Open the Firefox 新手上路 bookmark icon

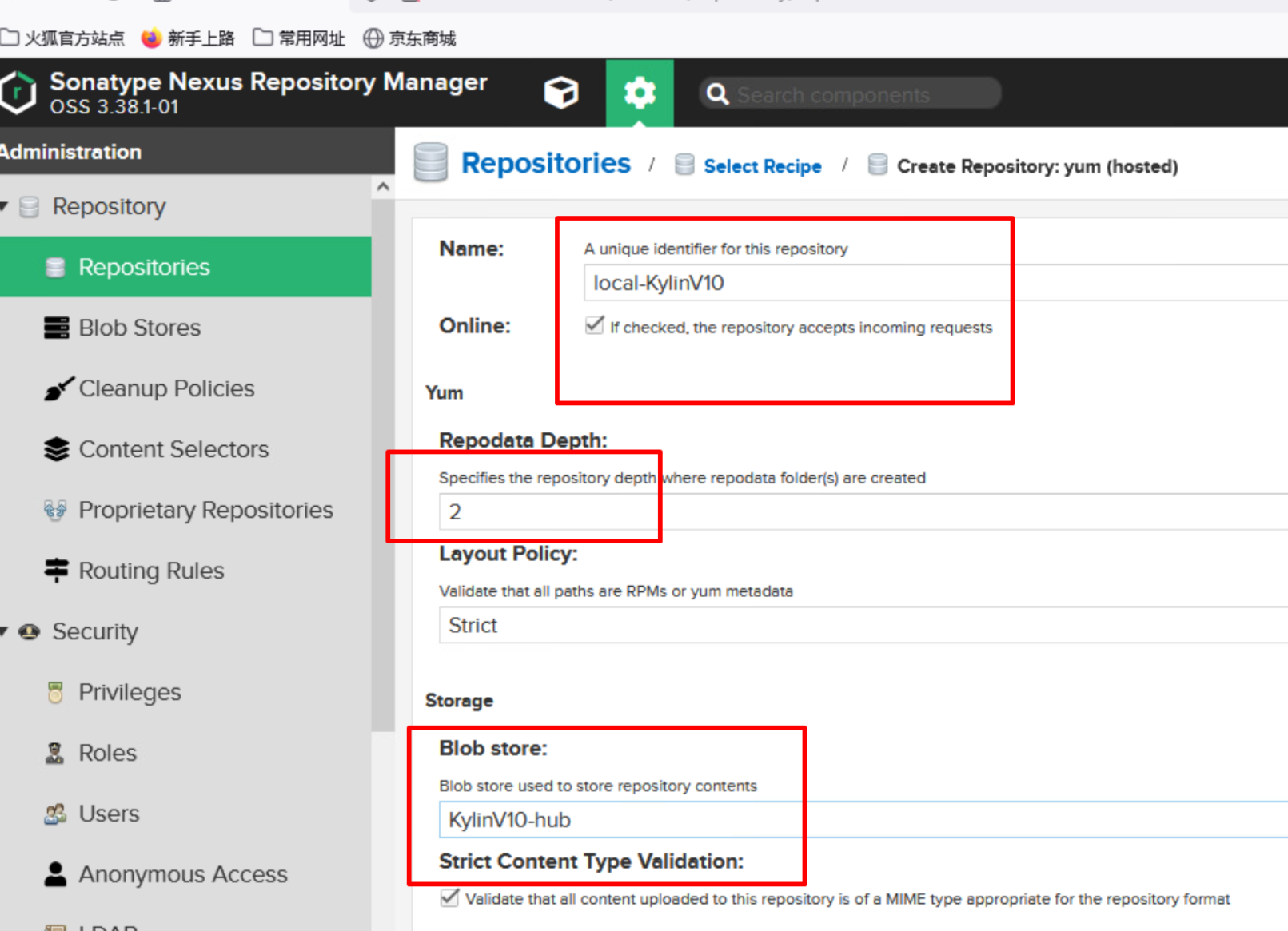pyautogui.click(x=151, y=38)
